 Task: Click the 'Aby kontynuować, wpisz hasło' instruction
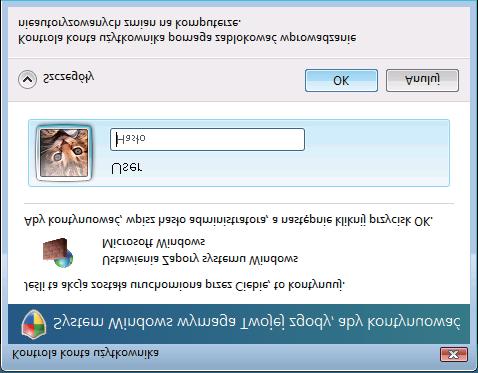(x=228, y=220)
